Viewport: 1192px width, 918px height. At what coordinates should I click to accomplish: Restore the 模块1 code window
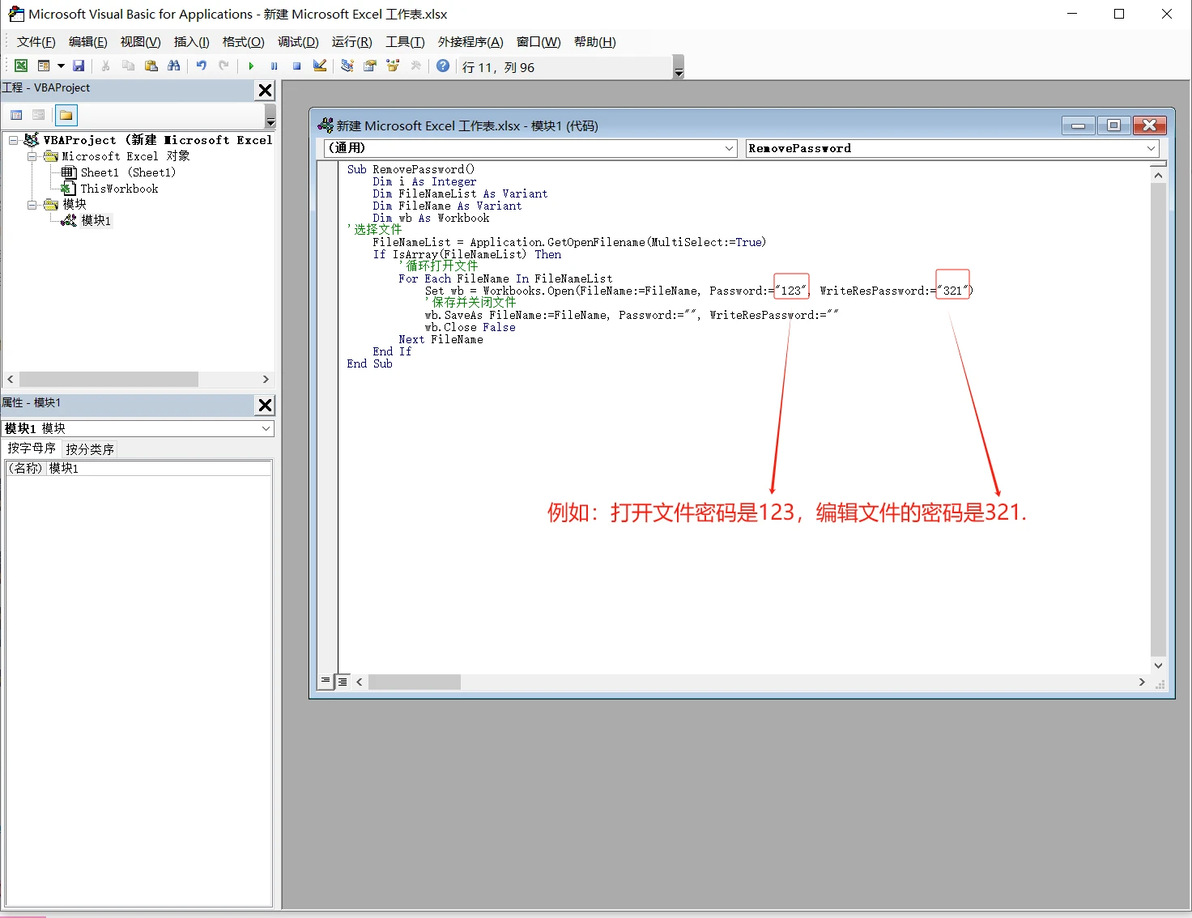(1114, 125)
